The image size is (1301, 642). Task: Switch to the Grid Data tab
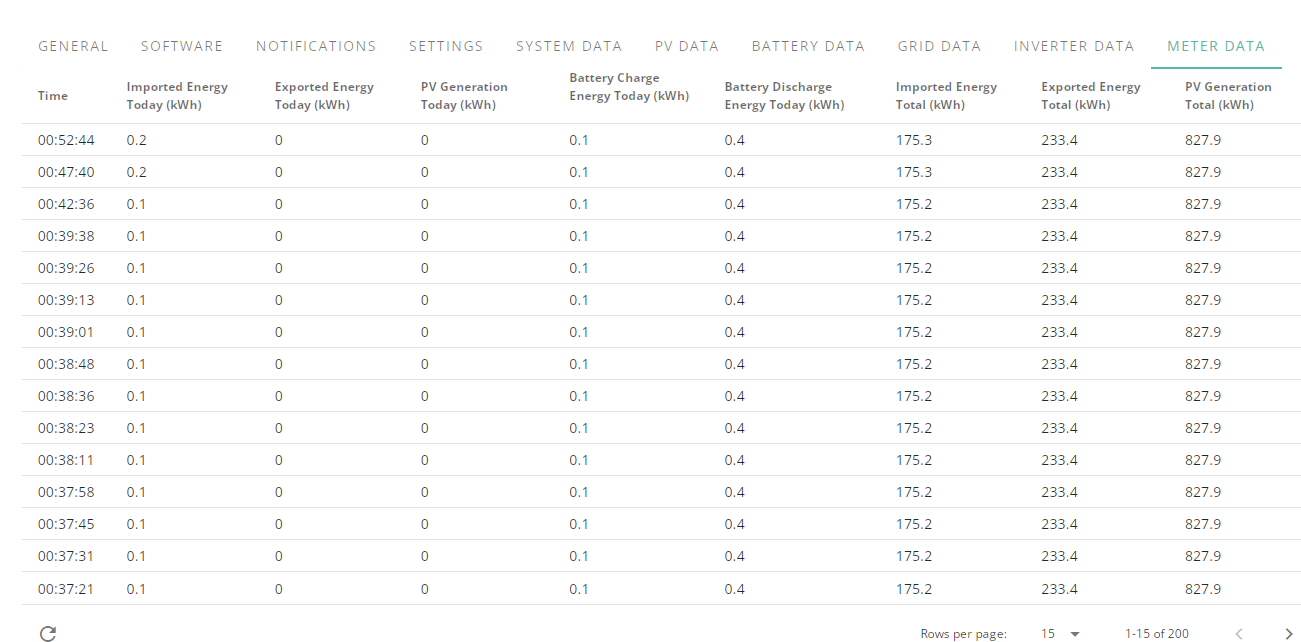[939, 46]
